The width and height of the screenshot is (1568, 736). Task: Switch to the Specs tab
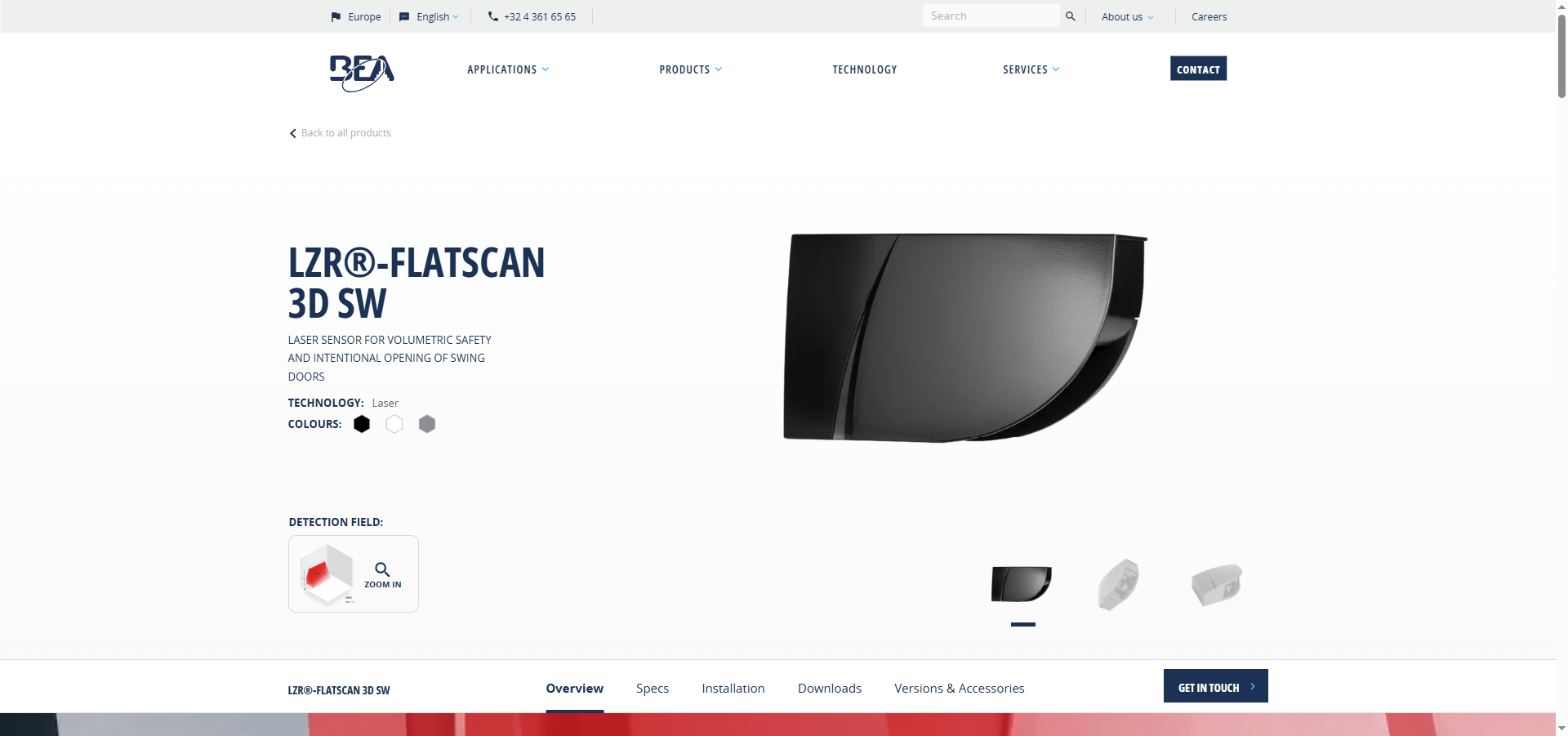coord(652,688)
